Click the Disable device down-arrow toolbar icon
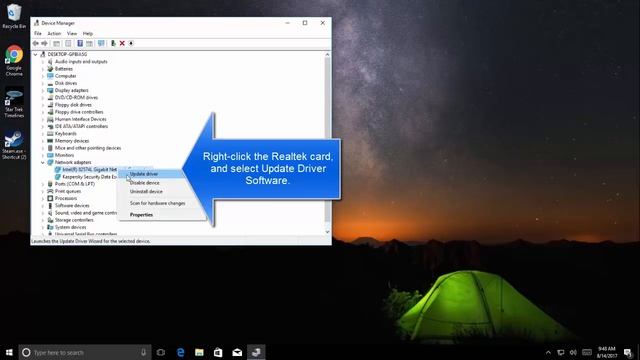Image resolution: width=640 pixels, height=360 pixels. click(131, 43)
